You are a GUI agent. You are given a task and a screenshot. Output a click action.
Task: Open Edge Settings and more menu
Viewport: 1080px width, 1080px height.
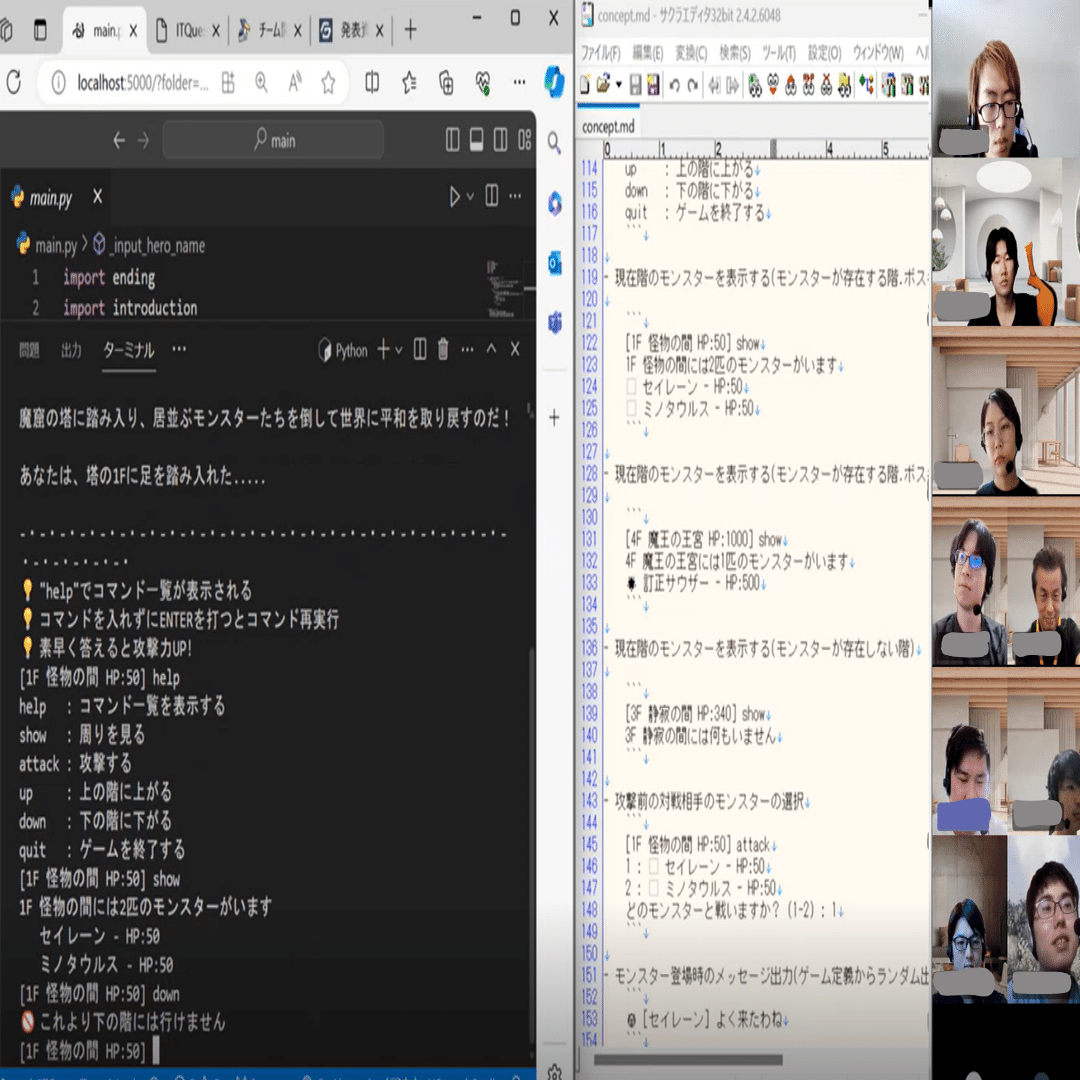point(519,82)
